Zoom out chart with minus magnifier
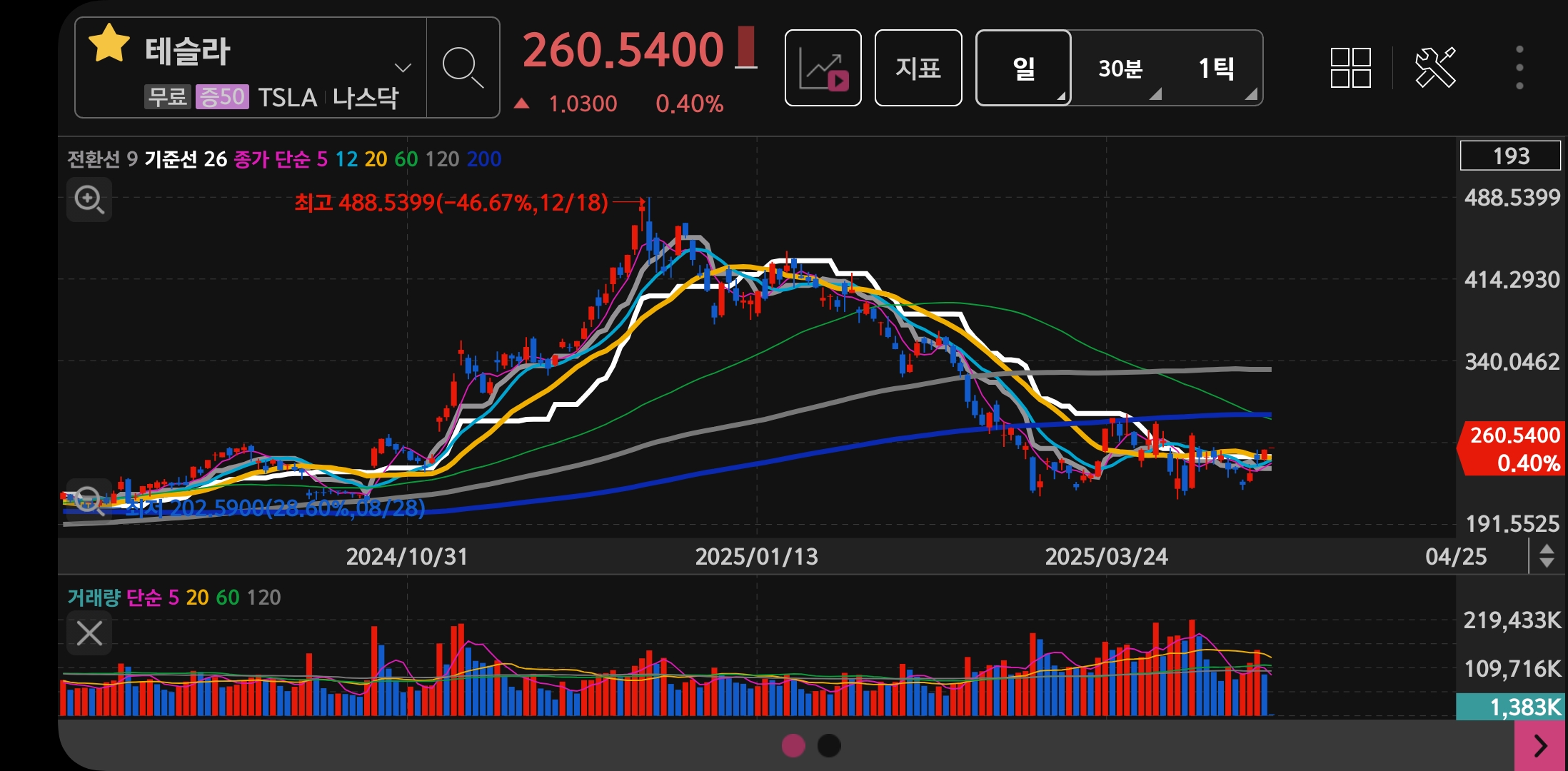This screenshot has width=1568, height=771. coord(89,499)
